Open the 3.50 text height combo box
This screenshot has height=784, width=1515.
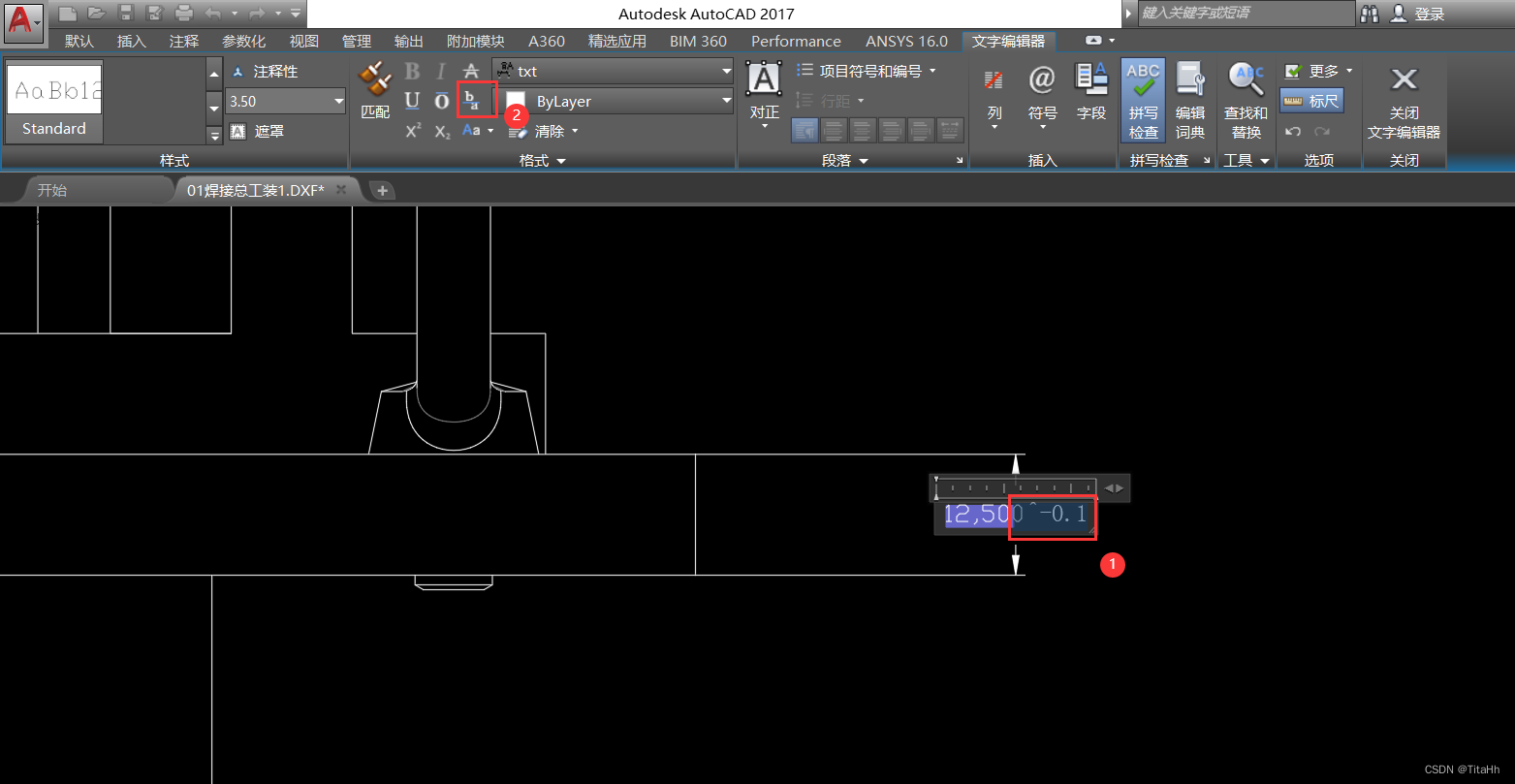[x=285, y=101]
